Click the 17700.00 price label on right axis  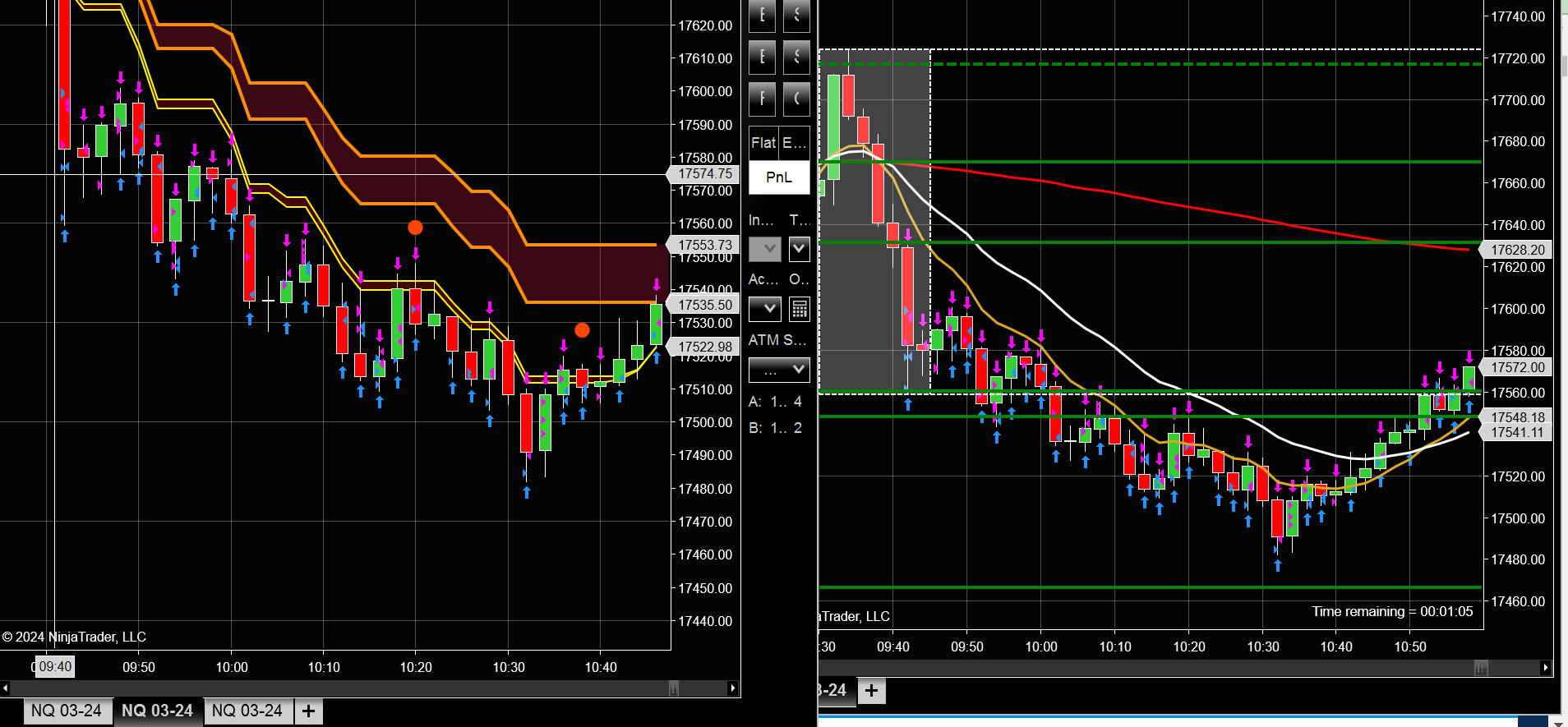[1518, 100]
